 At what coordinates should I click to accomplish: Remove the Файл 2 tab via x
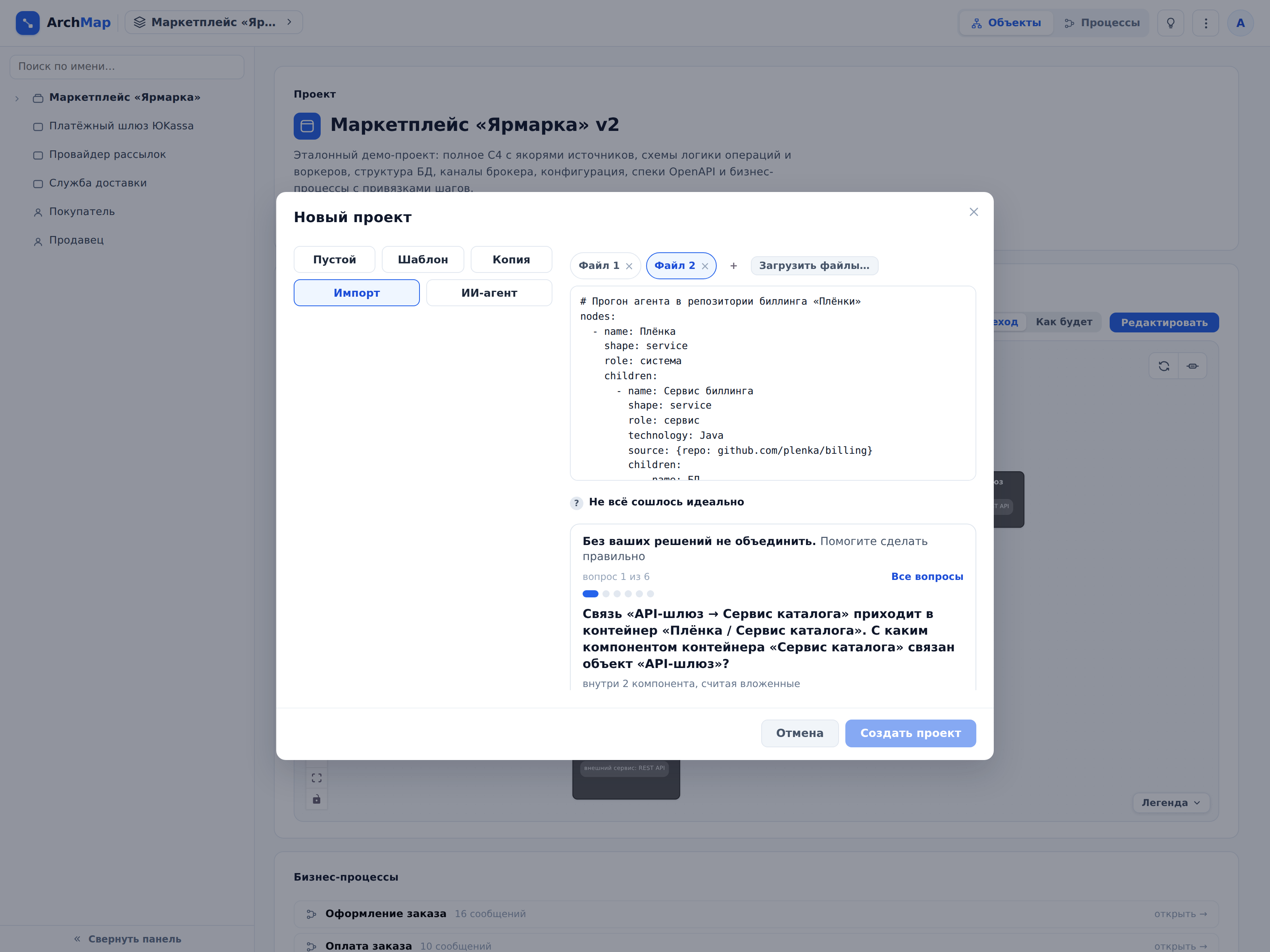pos(705,266)
